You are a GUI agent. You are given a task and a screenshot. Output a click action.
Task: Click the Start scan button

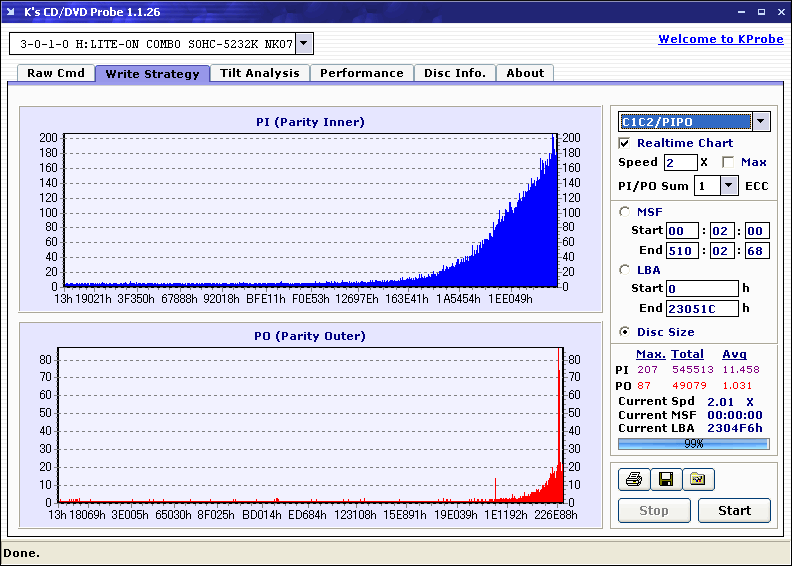click(x=734, y=510)
